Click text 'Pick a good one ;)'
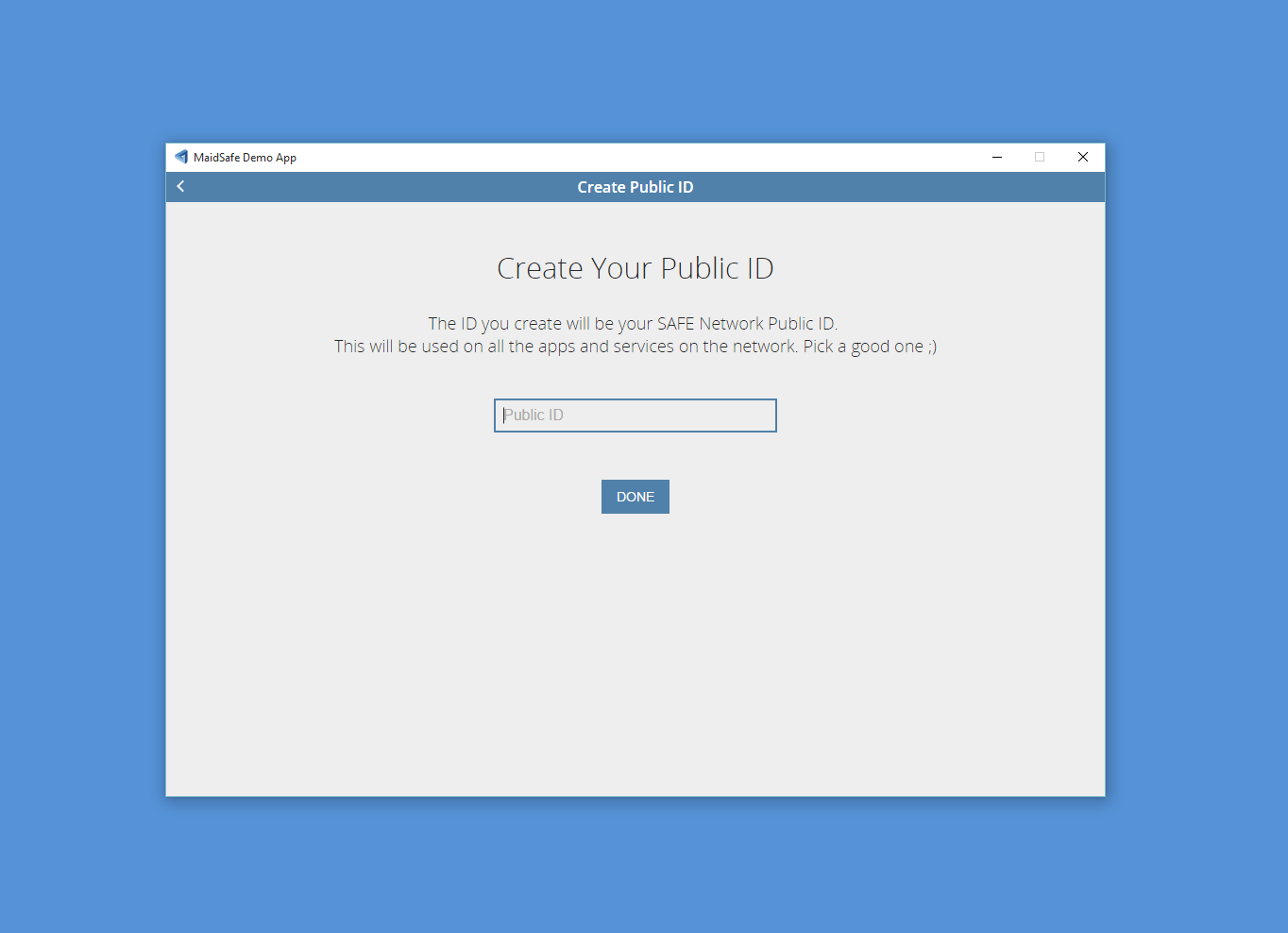This screenshot has height=933, width=1288. tap(870, 347)
